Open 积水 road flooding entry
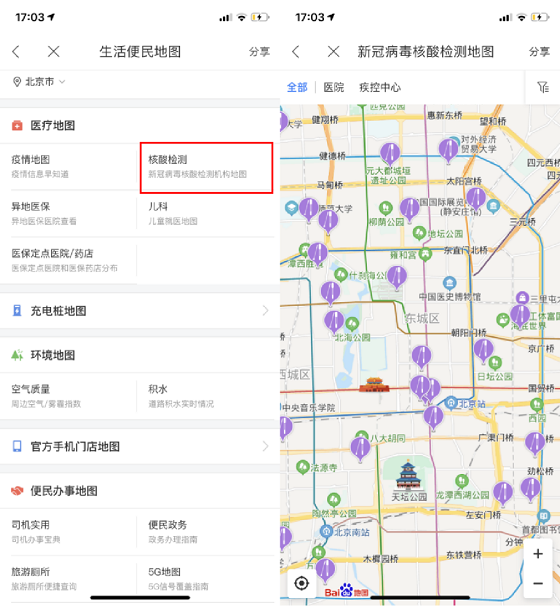 206,396
